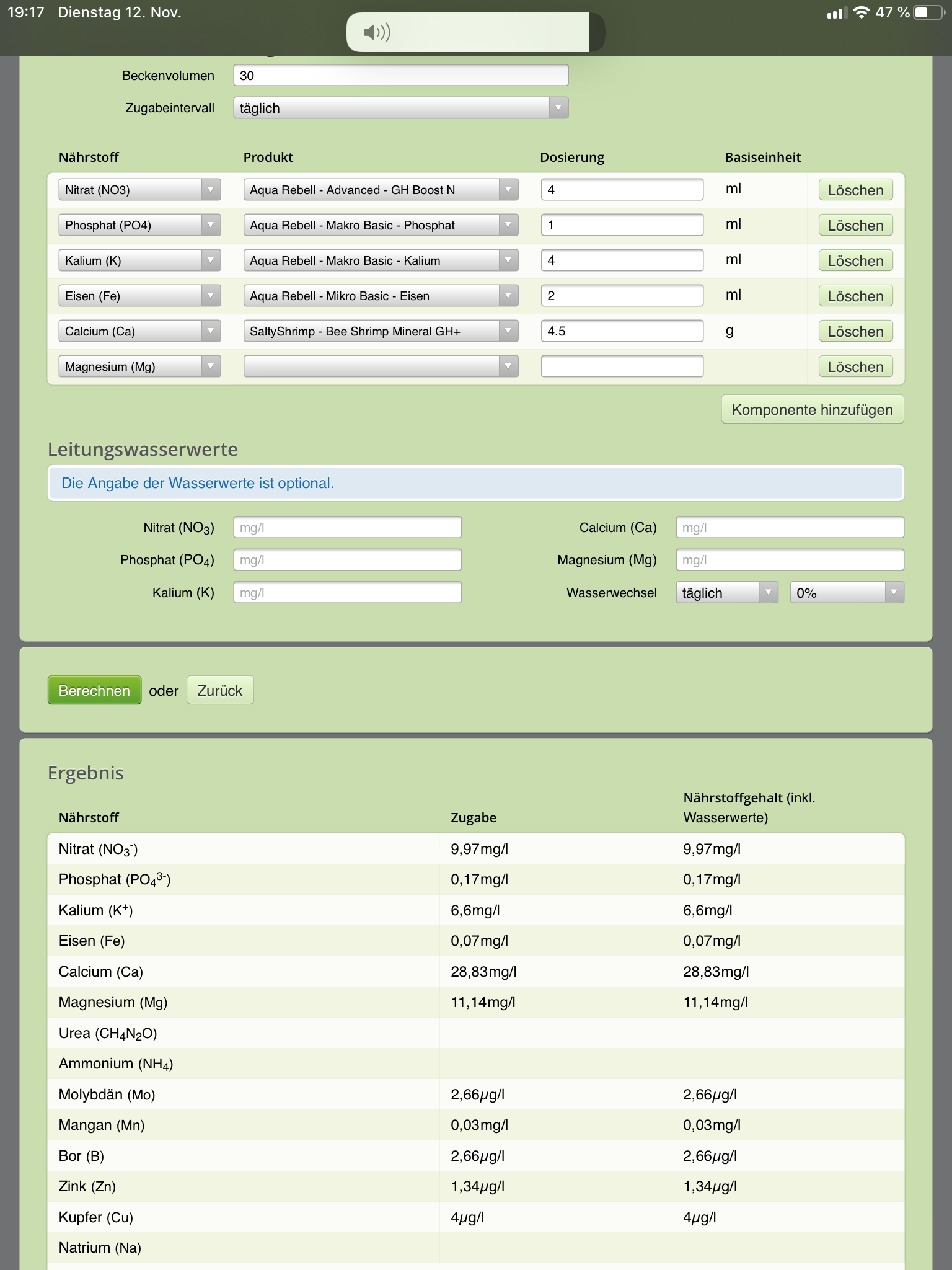Open the Makro Basic Phosphat product dropdown
952x1270 pixels.
click(381, 225)
